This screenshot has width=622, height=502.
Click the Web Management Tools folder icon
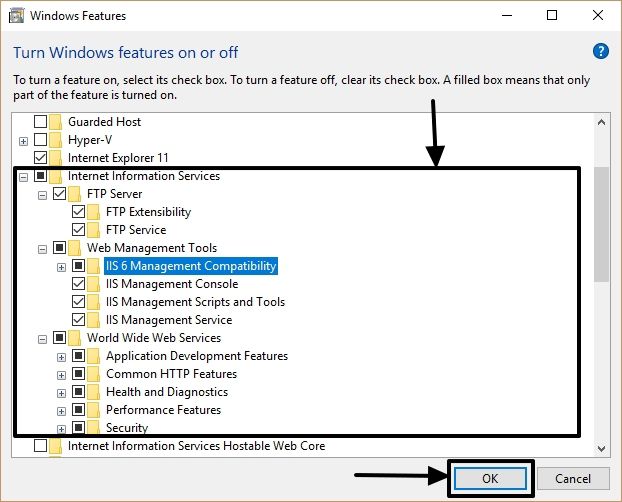click(x=75, y=248)
